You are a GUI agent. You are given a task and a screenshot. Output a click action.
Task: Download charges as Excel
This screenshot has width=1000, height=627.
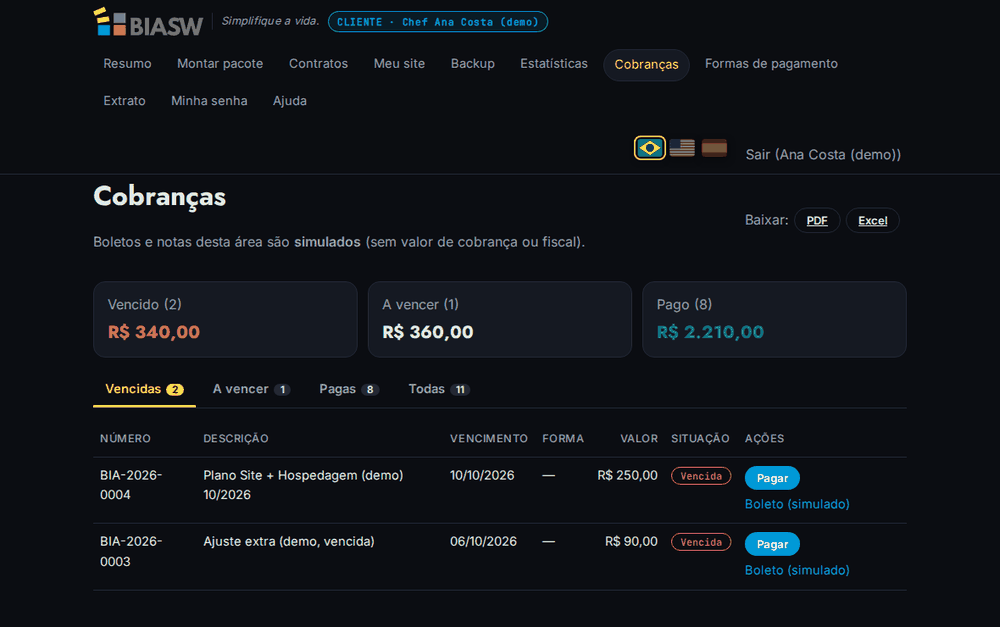(x=872, y=221)
